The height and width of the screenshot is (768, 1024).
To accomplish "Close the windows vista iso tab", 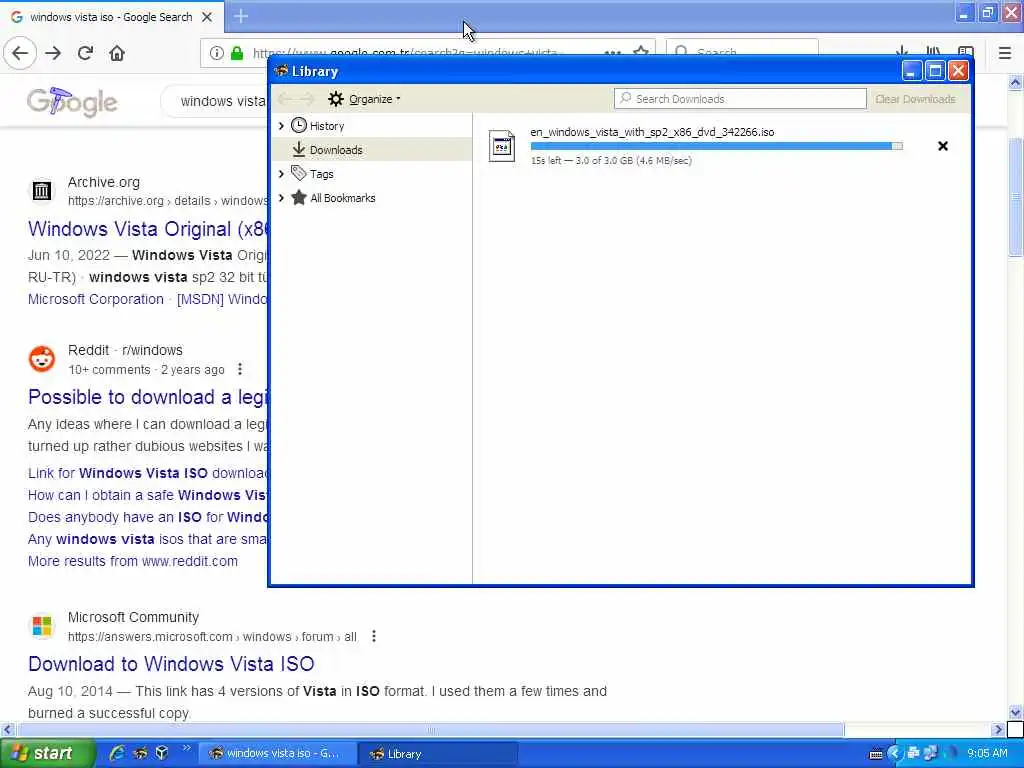I will tap(207, 17).
